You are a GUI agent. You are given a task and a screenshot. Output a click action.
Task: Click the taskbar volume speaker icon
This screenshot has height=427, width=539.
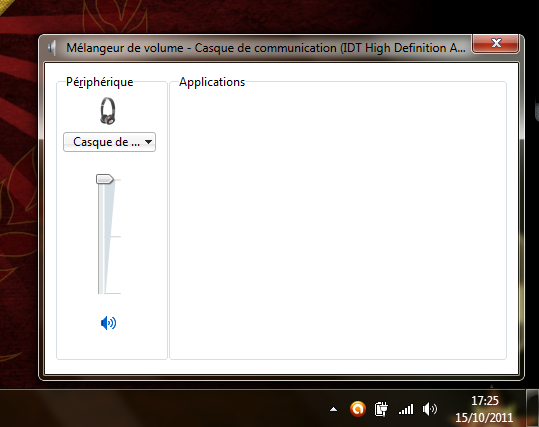click(430, 409)
